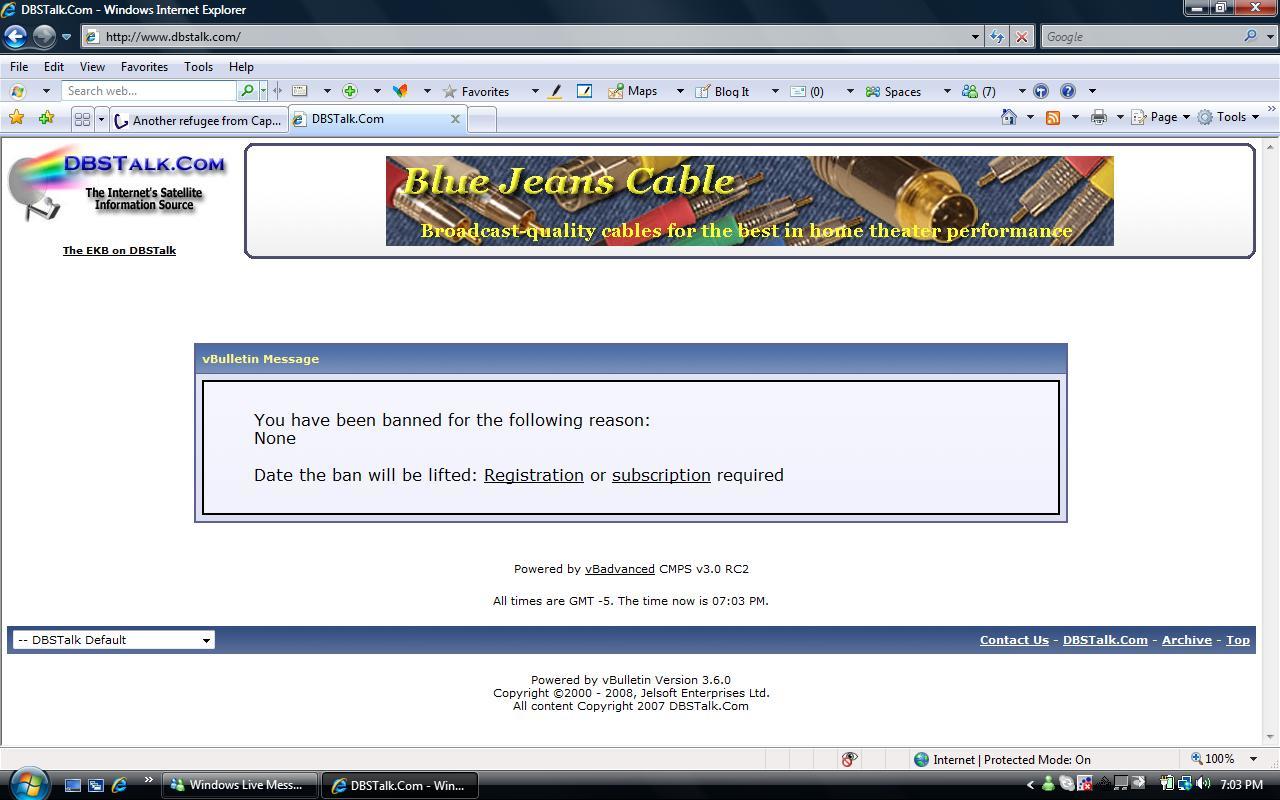Click the Archive footer link
The image size is (1280, 800).
coord(1186,640)
